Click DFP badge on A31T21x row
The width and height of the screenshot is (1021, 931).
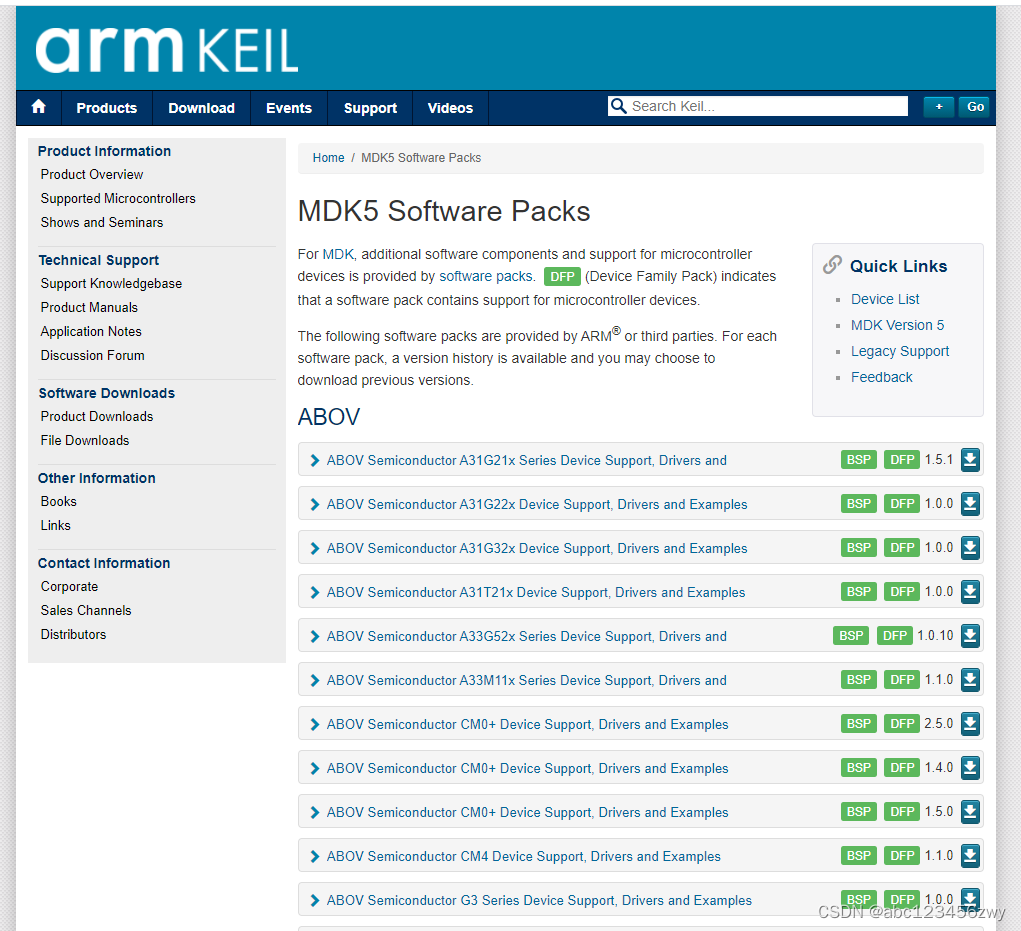point(902,592)
